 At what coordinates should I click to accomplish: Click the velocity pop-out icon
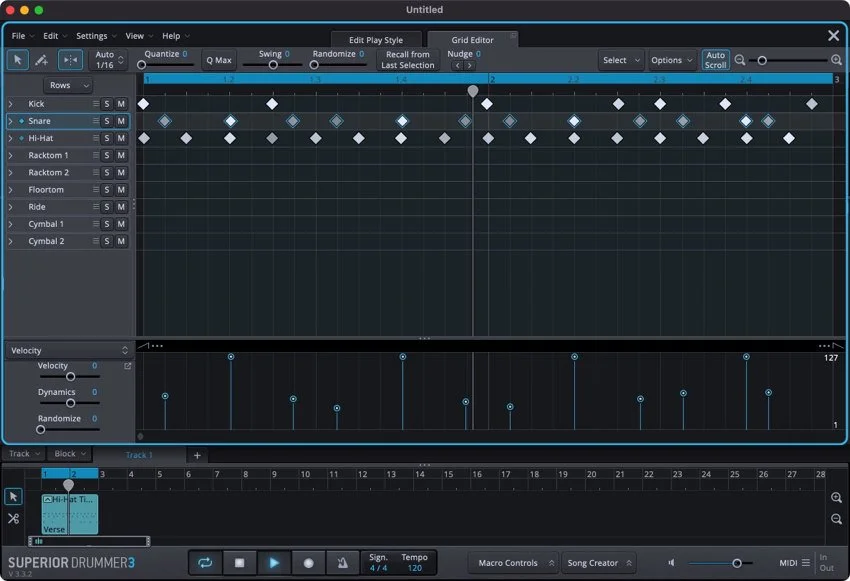tap(127, 366)
